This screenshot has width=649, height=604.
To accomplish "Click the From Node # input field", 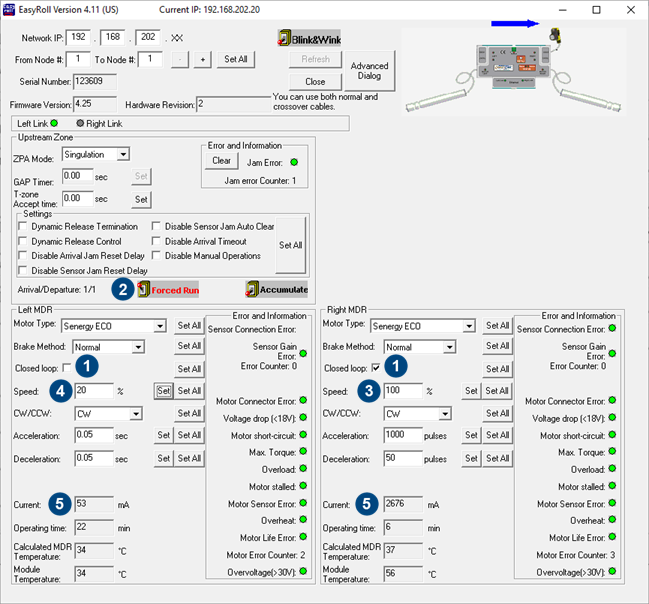I will click(x=78, y=59).
